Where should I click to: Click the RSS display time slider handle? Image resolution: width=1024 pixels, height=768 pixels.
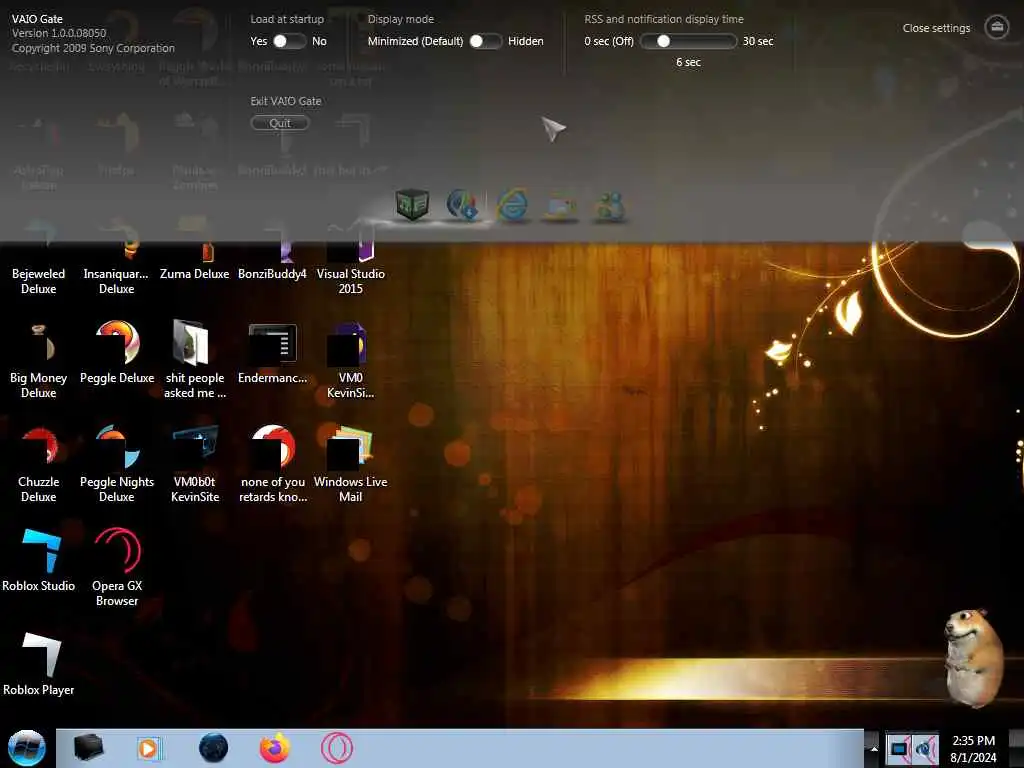pyautogui.click(x=664, y=41)
